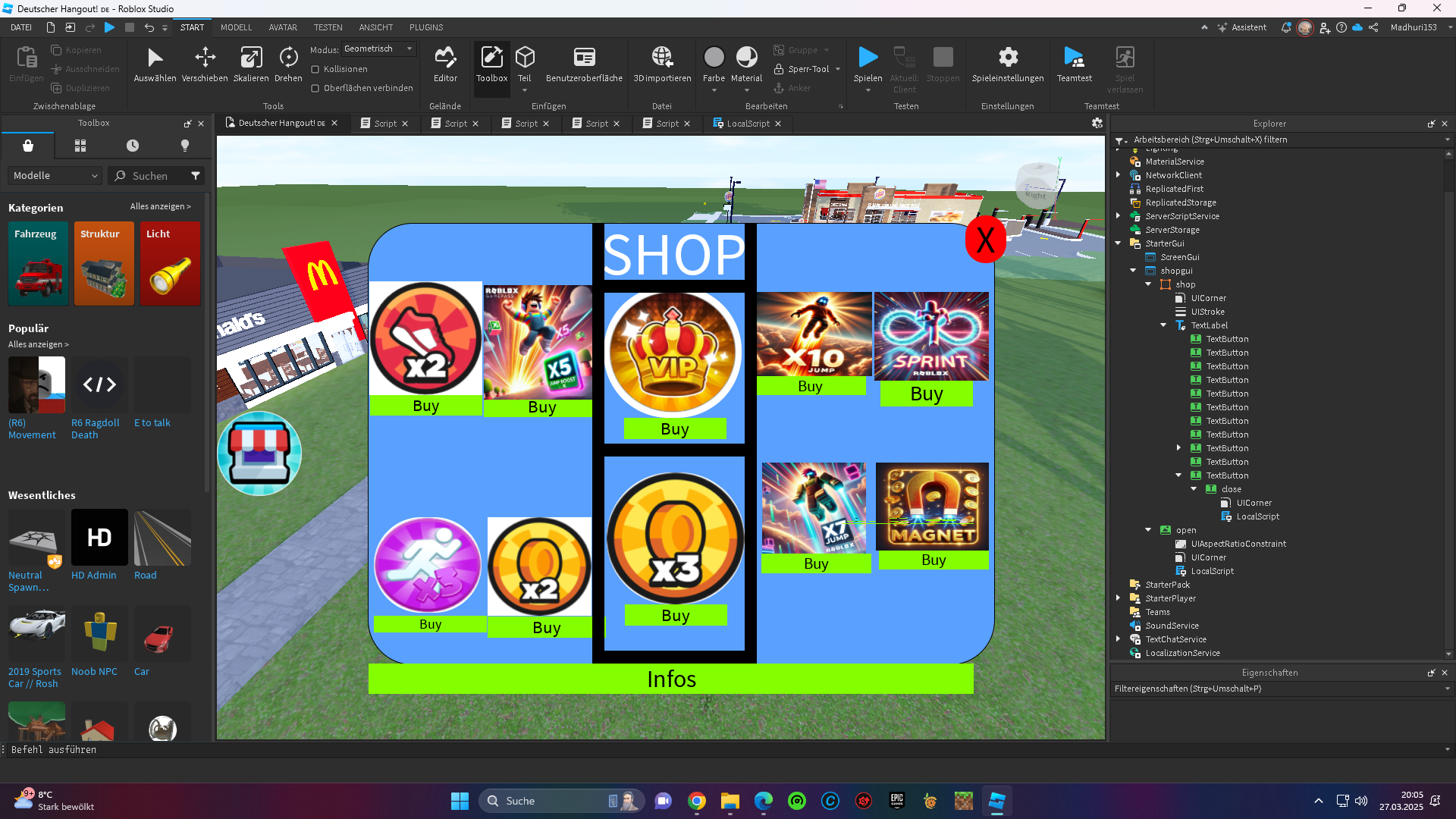Click Alles anzeigen next to Kategorien

(160, 206)
